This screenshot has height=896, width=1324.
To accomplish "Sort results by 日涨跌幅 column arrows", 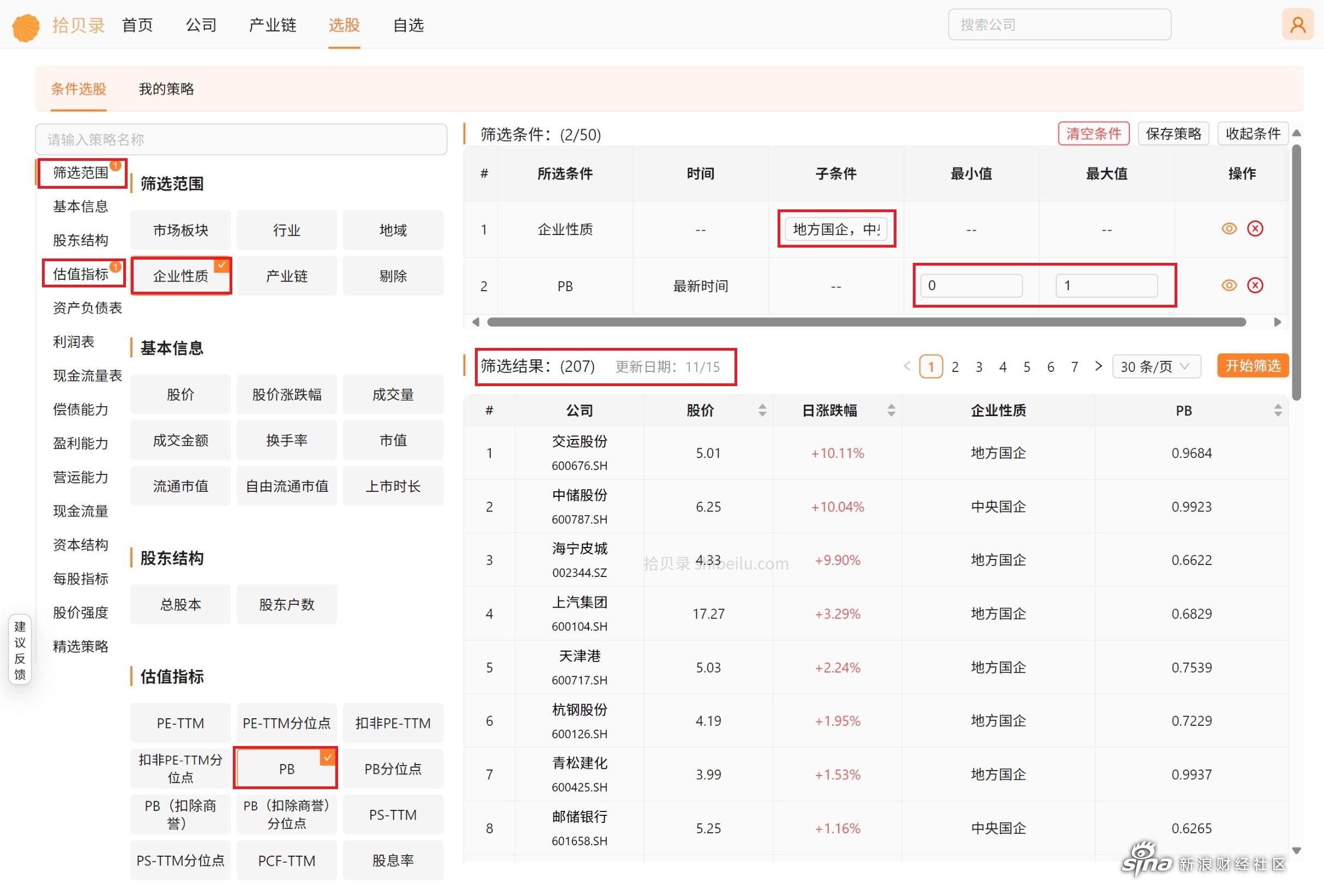I will pos(891,410).
